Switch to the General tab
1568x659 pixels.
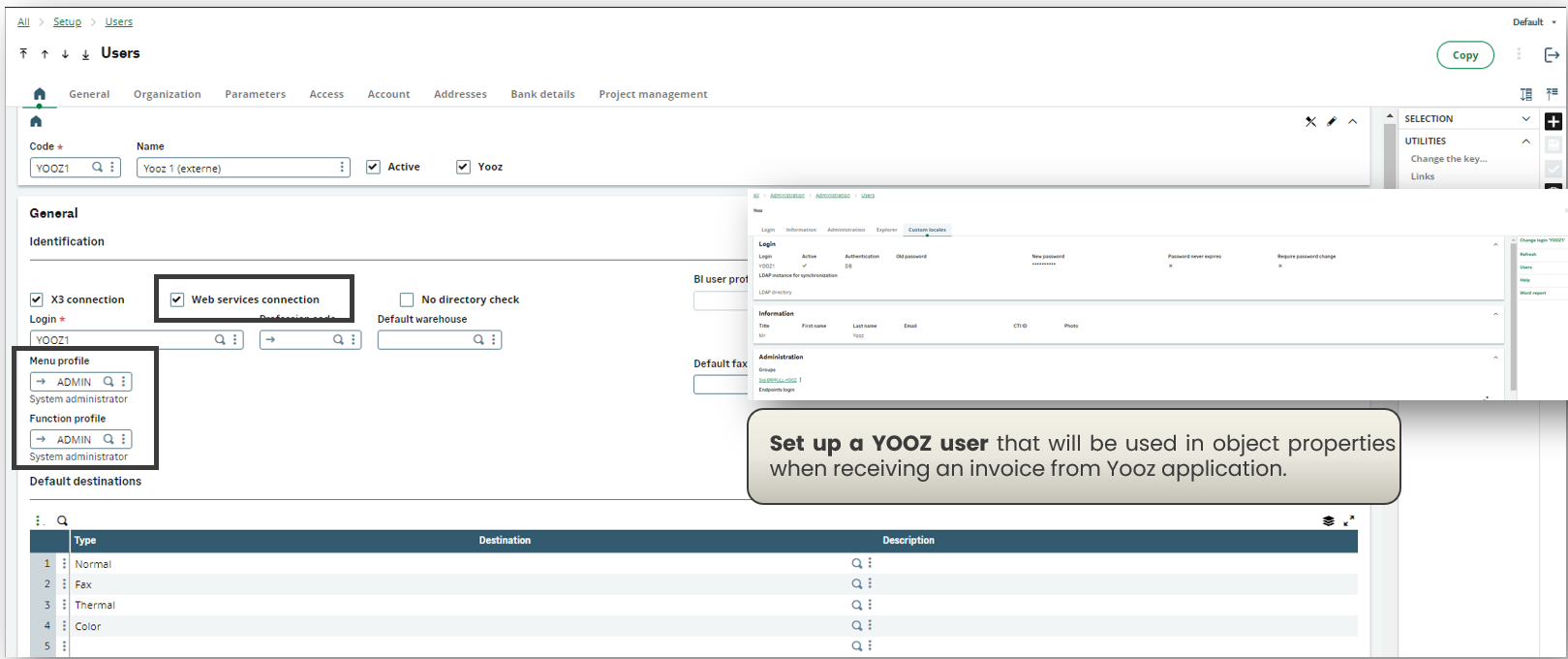pyautogui.click(x=89, y=94)
